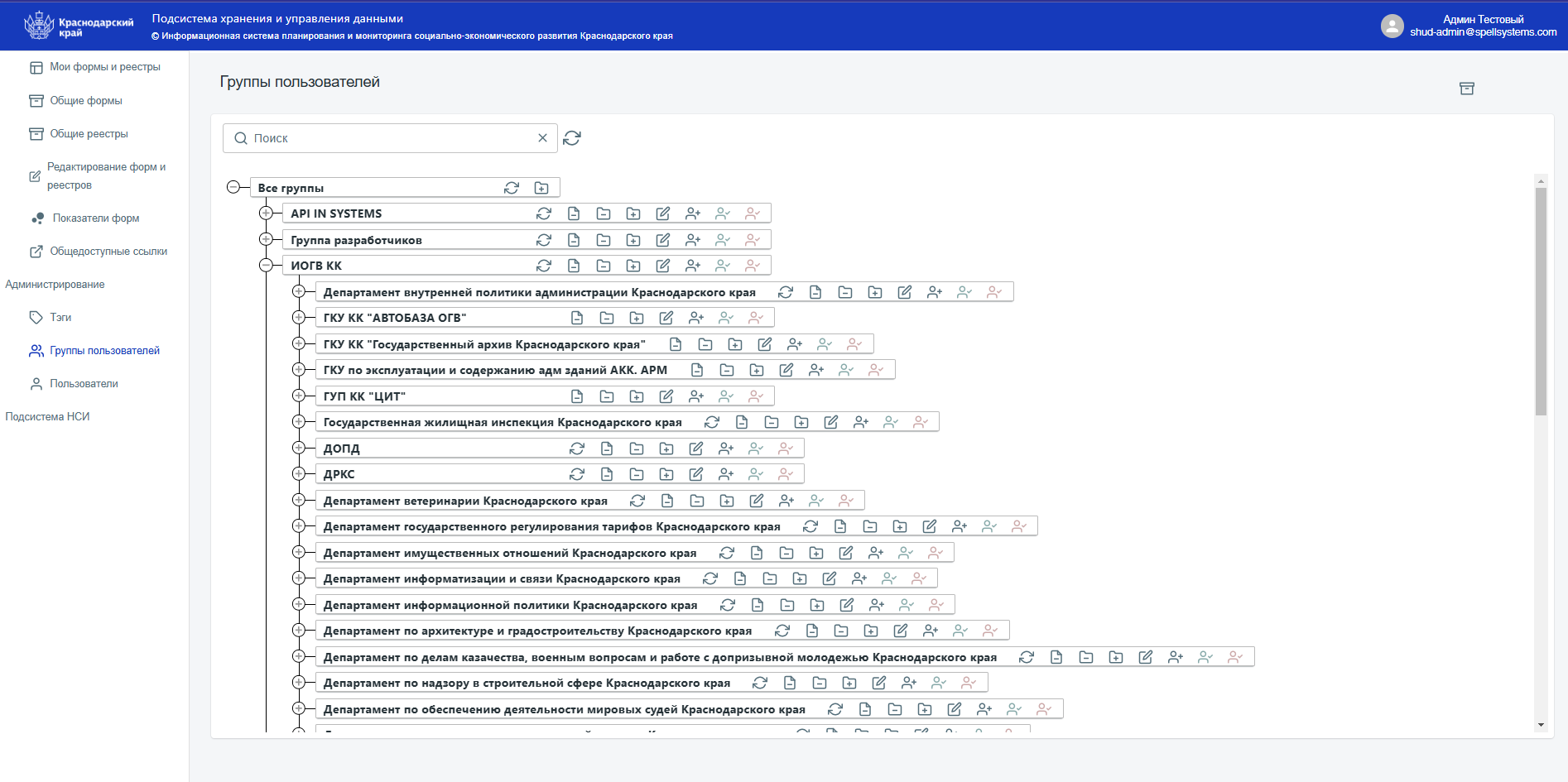Click folder-plus icon in Все группы row

tap(541, 188)
